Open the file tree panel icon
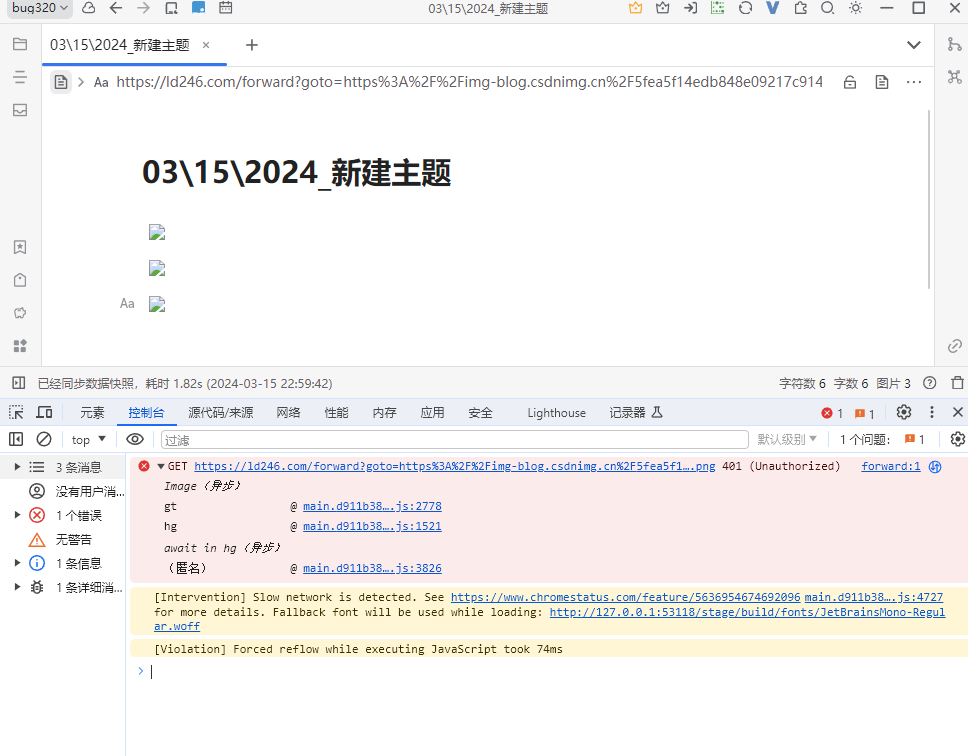This screenshot has height=756, width=968. [x=20, y=44]
